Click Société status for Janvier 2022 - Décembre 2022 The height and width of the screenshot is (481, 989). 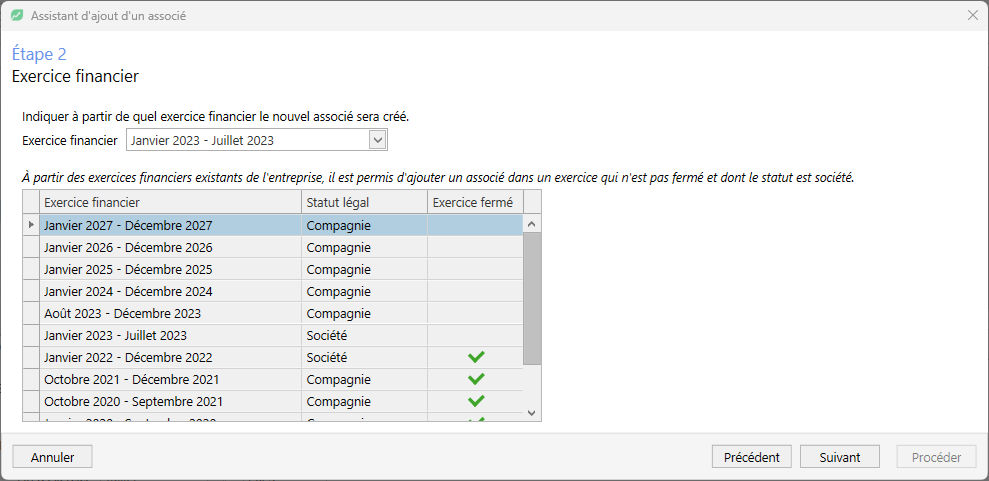click(327, 357)
